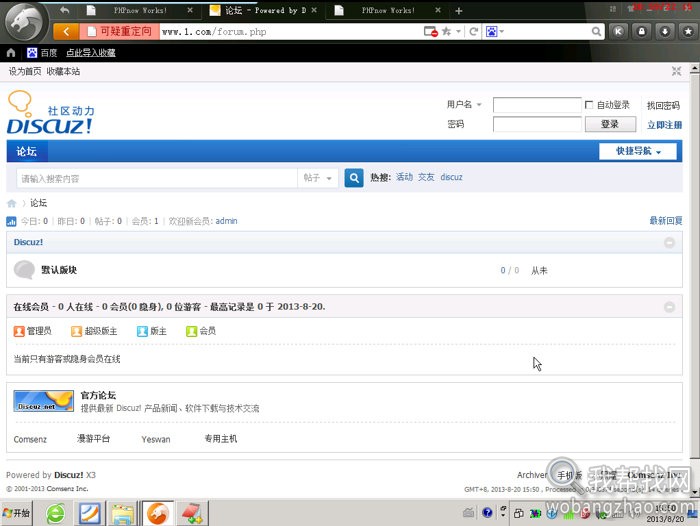Screen dimensions: 700x526
Task: Click the reload page icon
Action: pos(473,31)
